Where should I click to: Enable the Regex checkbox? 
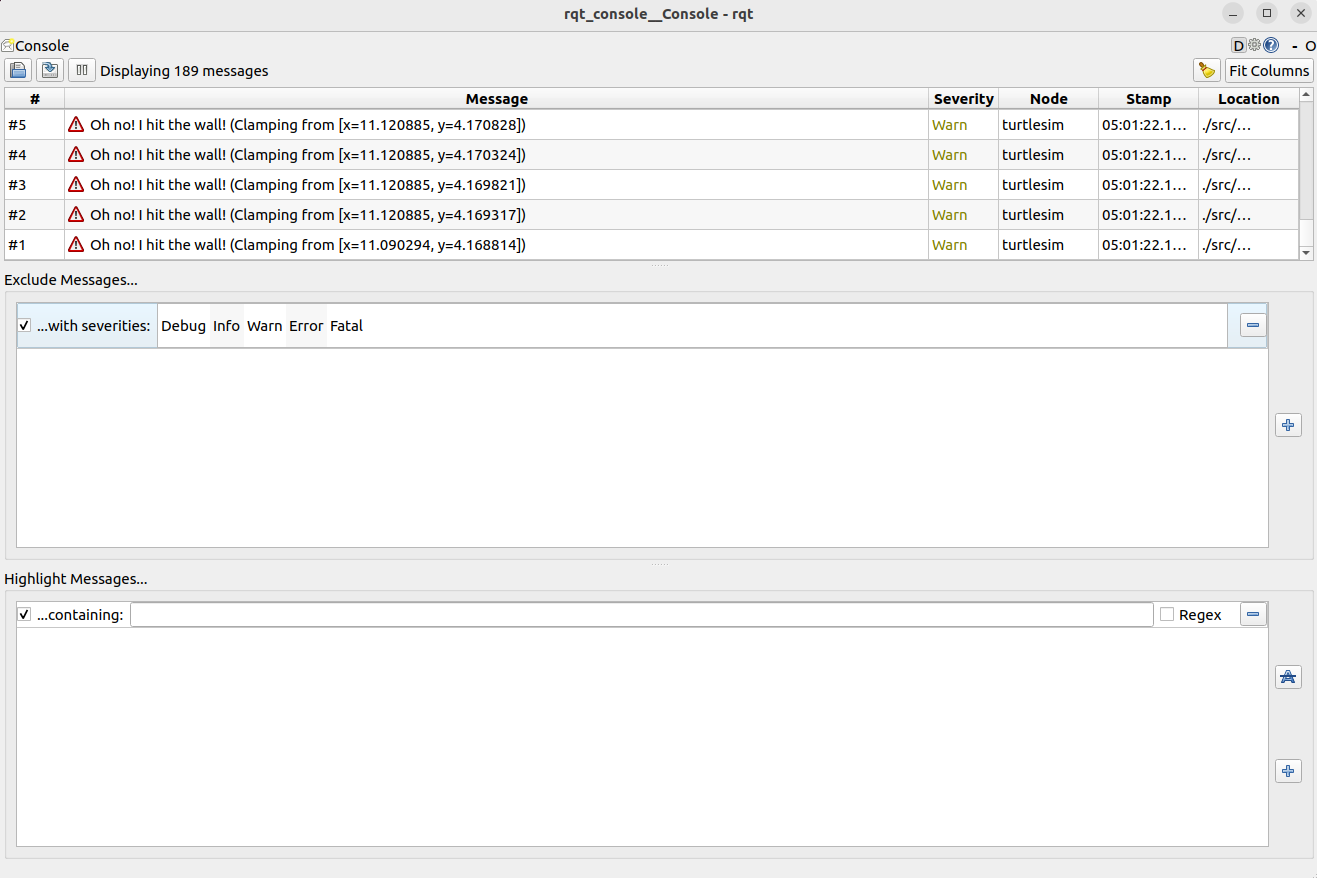click(x=1167, y=615)
